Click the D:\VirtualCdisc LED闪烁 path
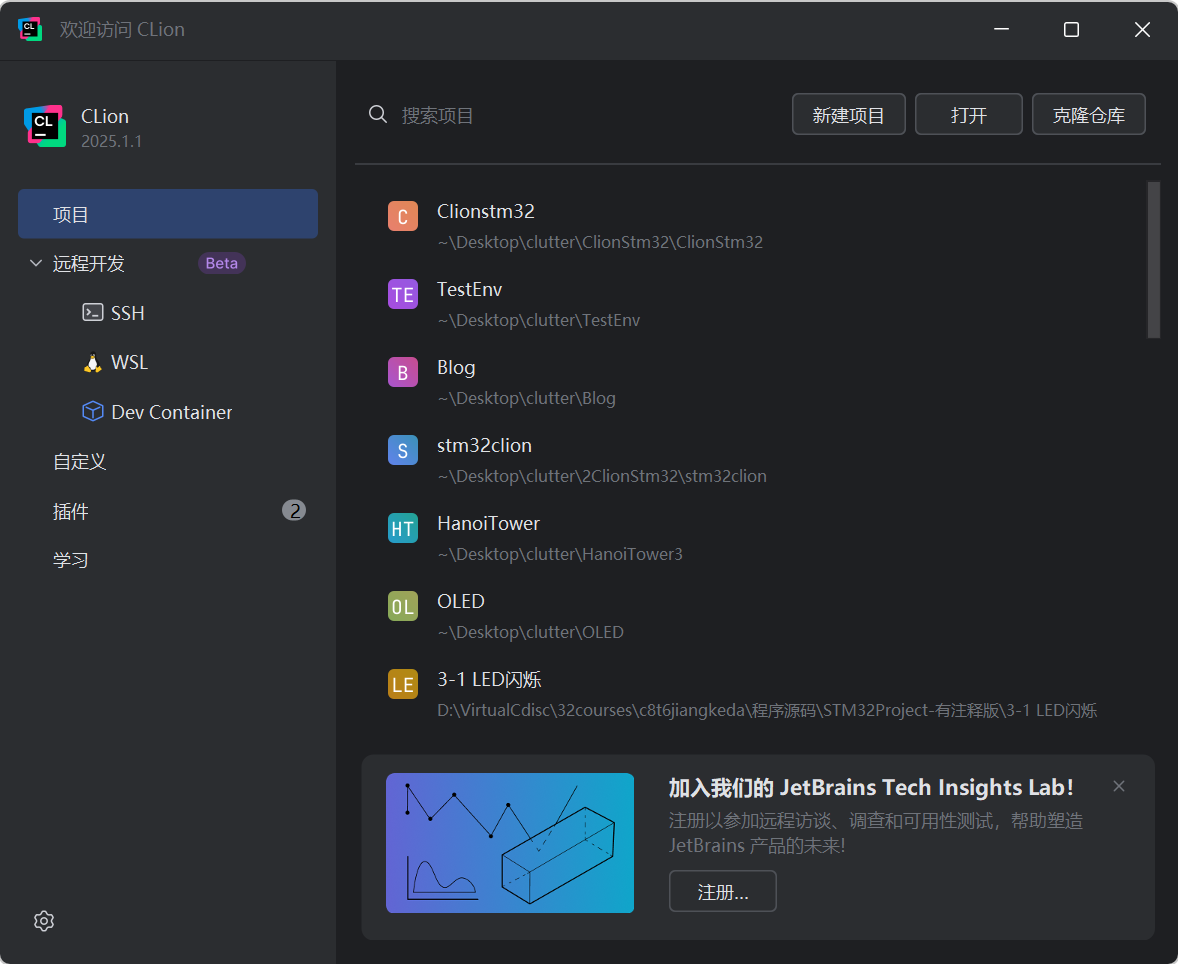 click(767, 710)
